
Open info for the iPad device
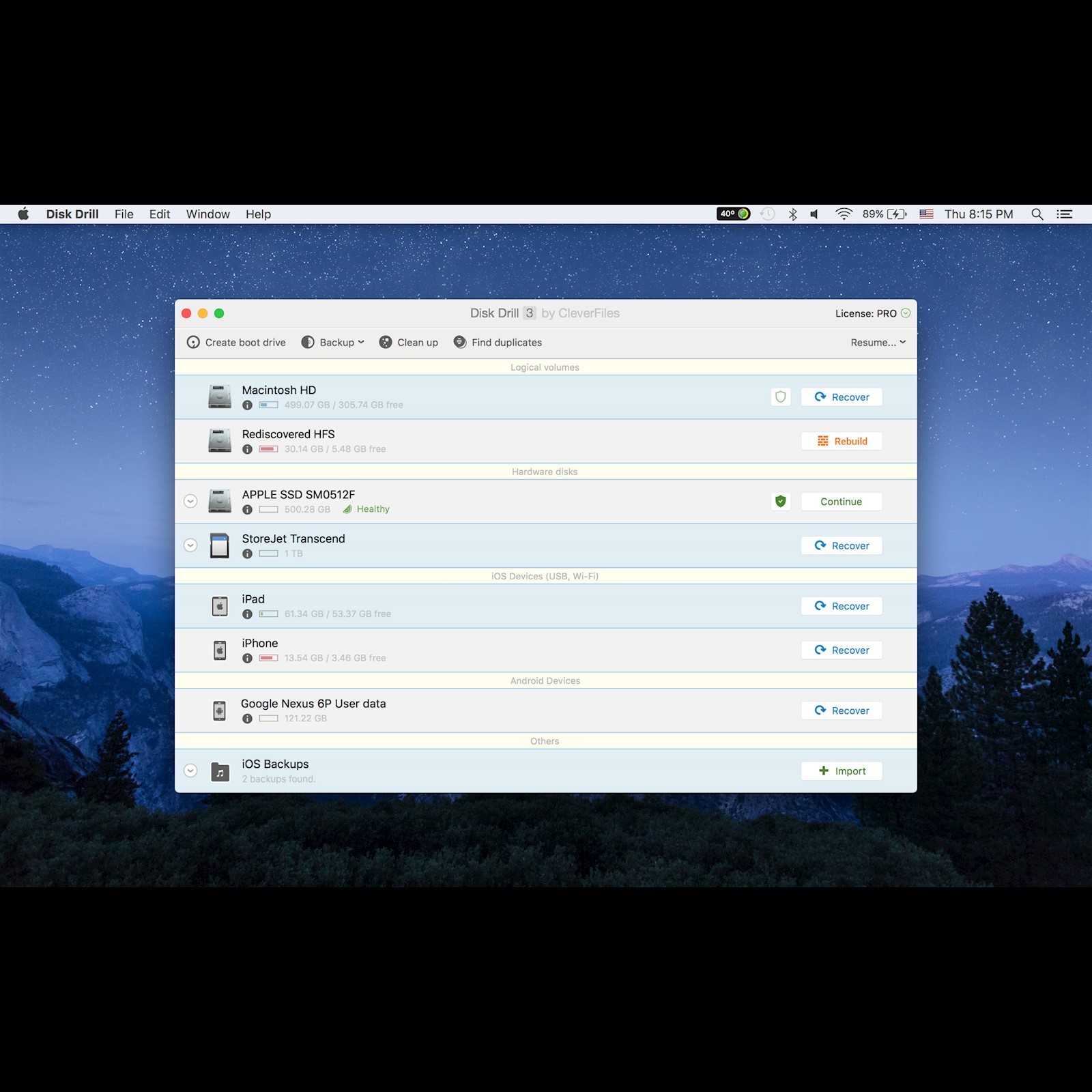[247, 614]
